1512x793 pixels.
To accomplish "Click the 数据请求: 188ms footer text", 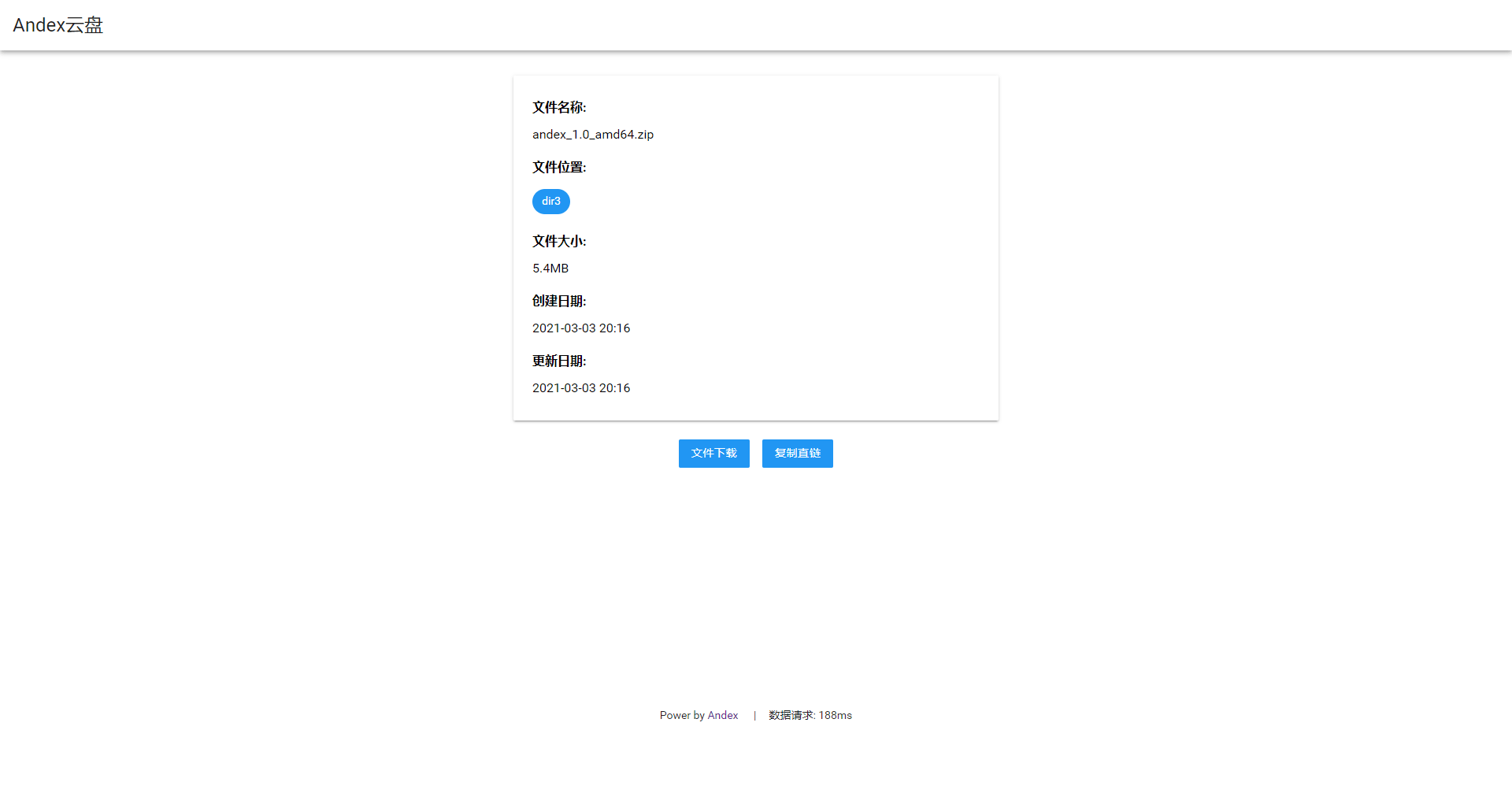I will click(810, 715).
